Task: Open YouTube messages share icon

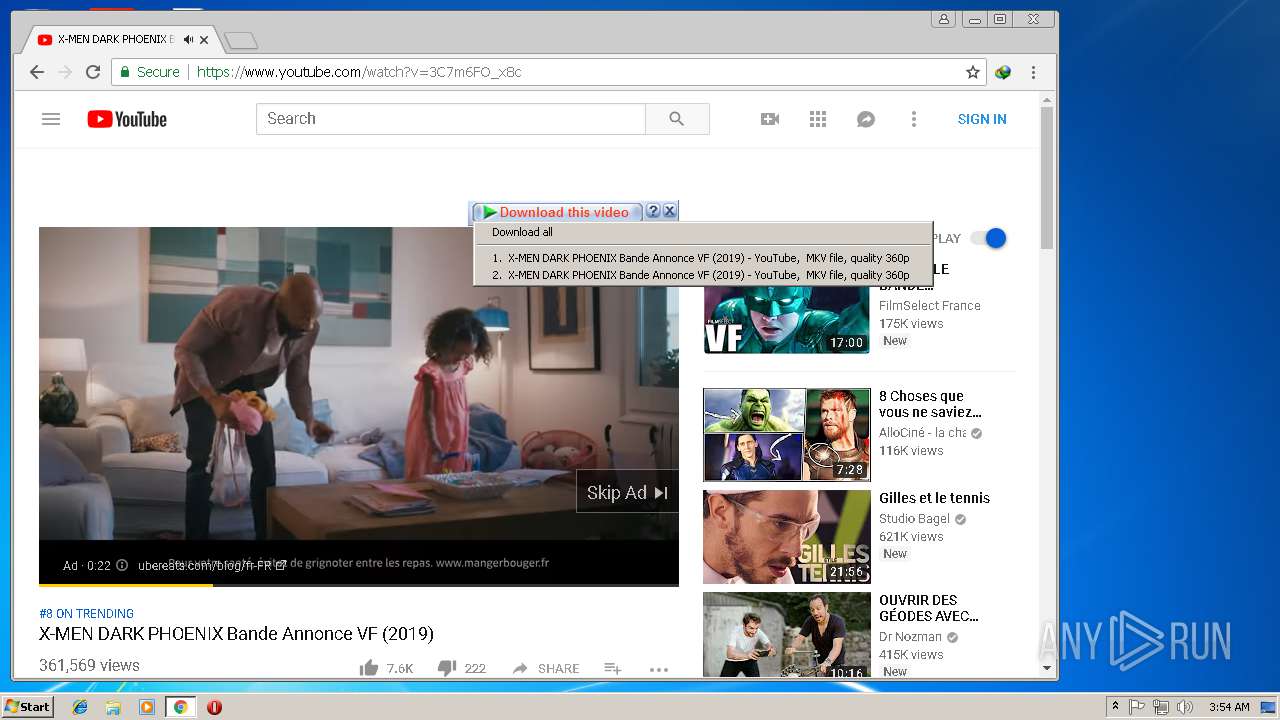Action: point(866,119)
